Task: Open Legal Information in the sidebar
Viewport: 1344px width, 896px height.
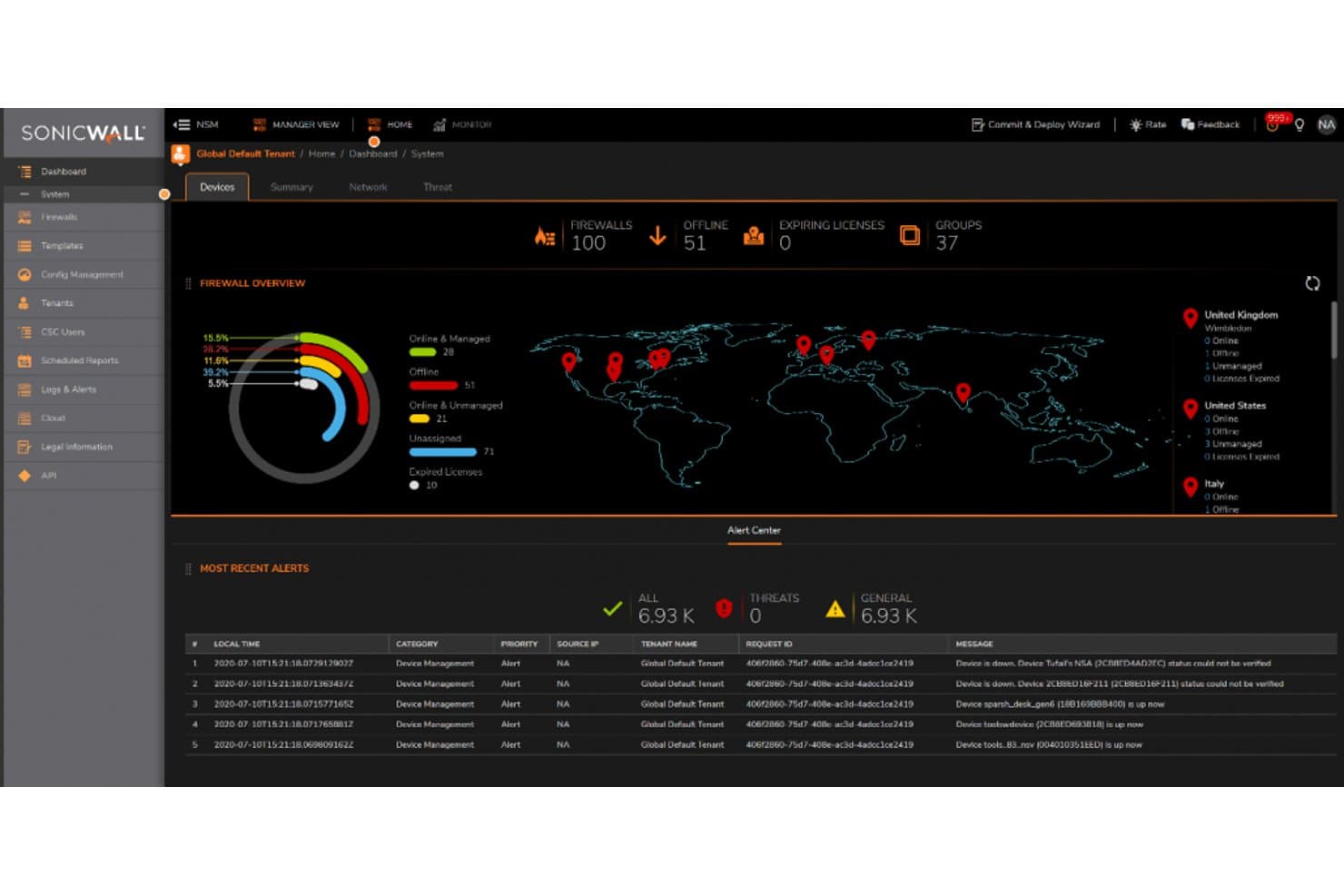Action: [x=84, y=447]
